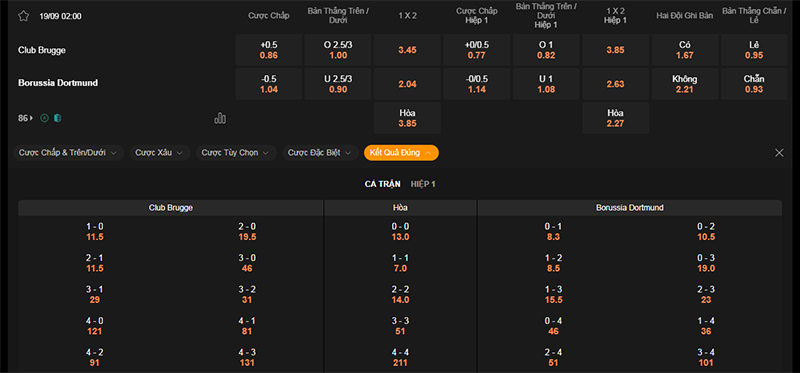Pick first-half Over 1 at 0.82
800x373 pixels.
[546, 50]
